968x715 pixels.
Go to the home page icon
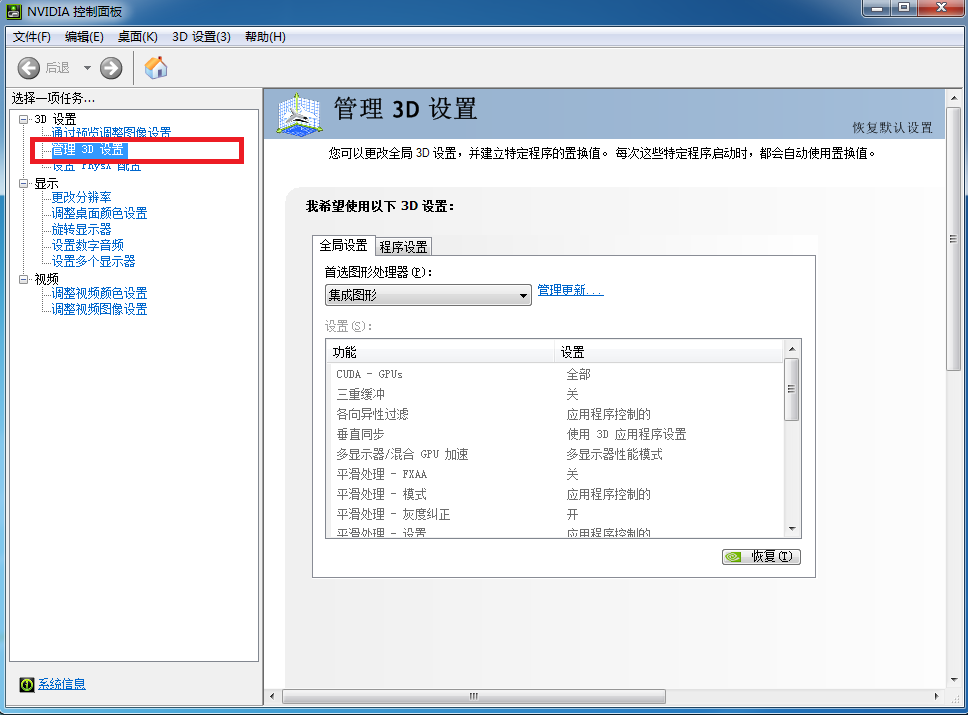pyautogui.click(x=156, y=67)
